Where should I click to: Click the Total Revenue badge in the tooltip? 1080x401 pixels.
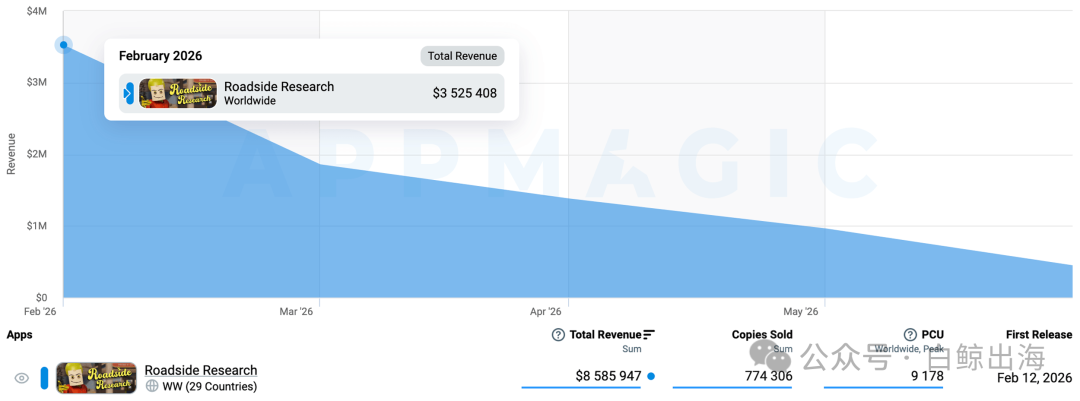(x=463, y=56)
